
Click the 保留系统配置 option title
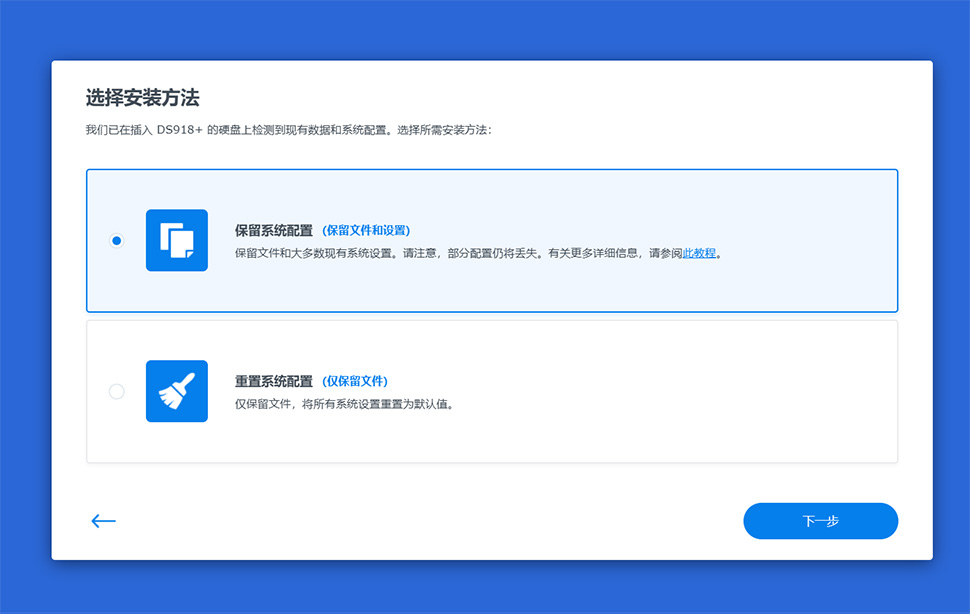point(273,230)
